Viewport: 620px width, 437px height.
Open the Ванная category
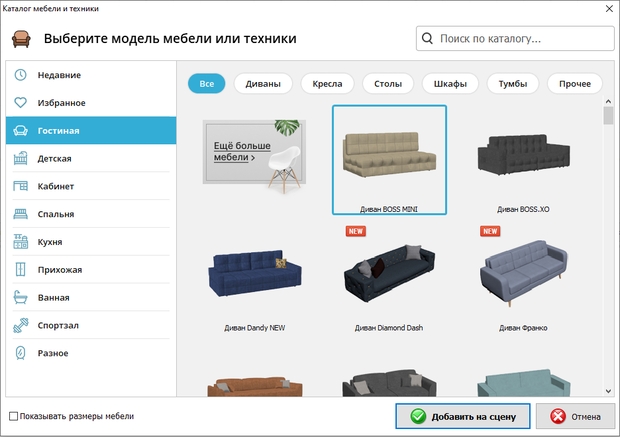point(91,297)
